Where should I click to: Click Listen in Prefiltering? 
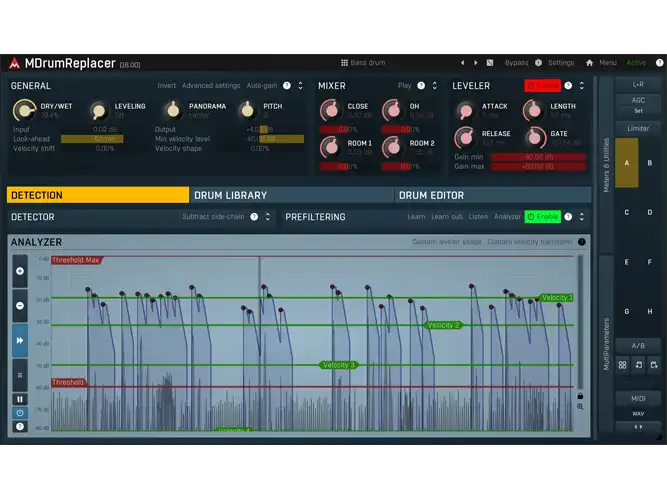(478, 217)
